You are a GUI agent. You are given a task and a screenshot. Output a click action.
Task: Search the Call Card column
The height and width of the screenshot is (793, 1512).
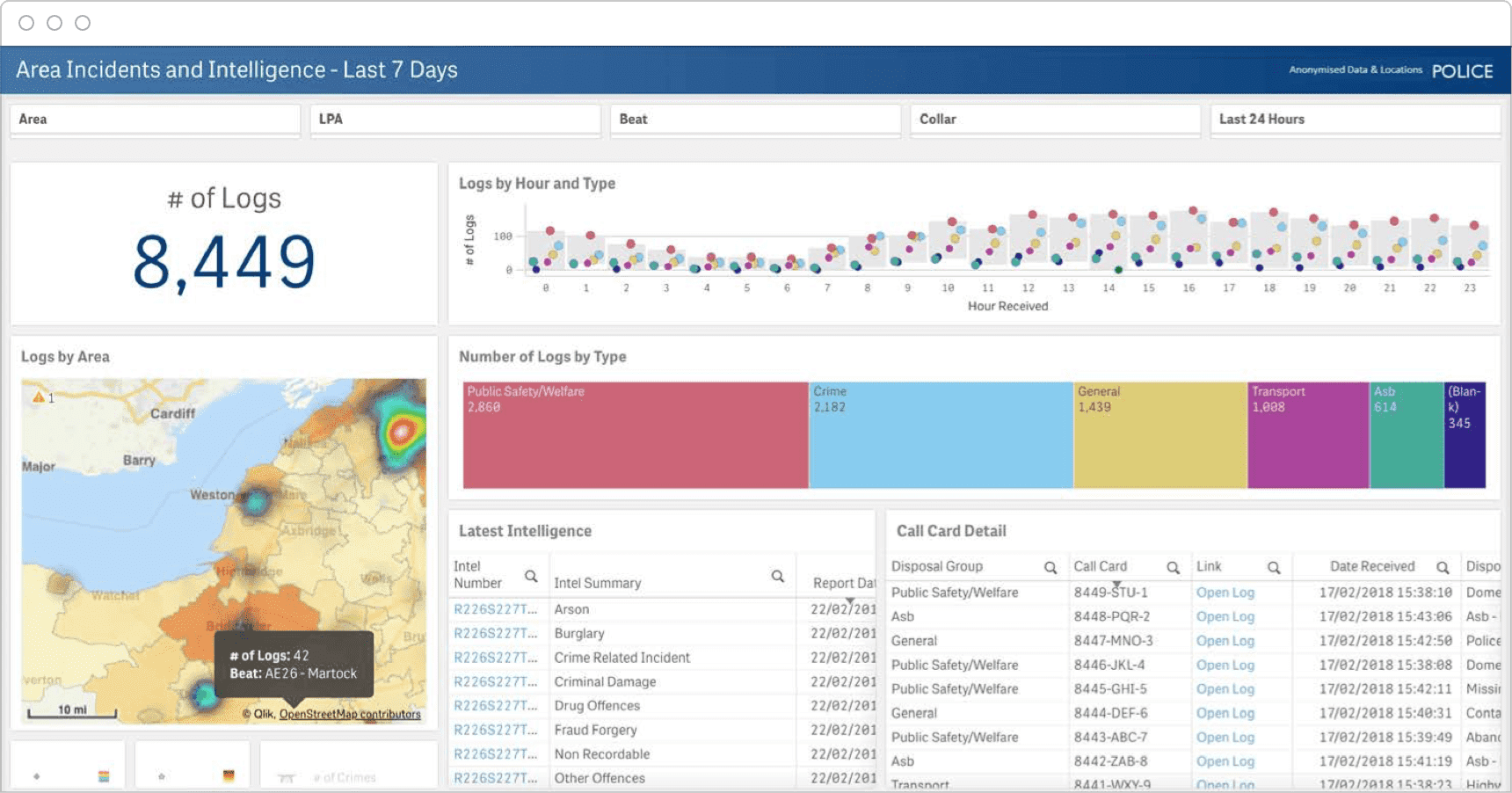point(1173,568)
